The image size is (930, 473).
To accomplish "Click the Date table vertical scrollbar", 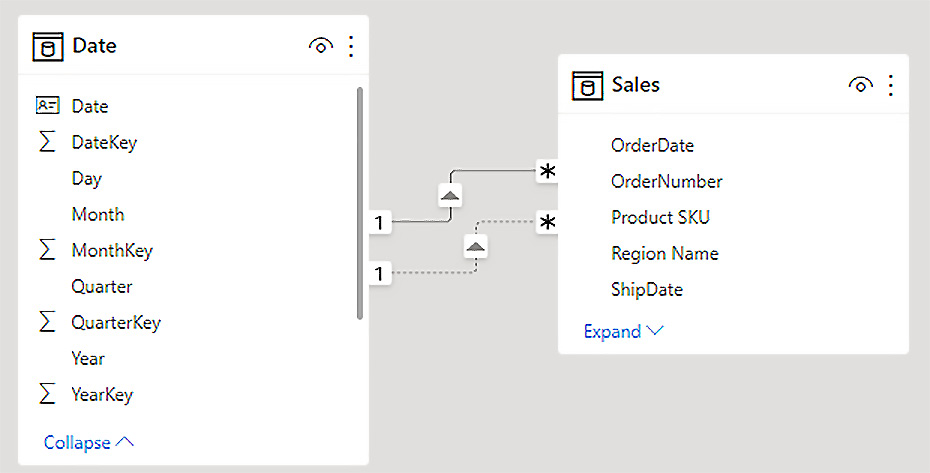I will [360, 200].
